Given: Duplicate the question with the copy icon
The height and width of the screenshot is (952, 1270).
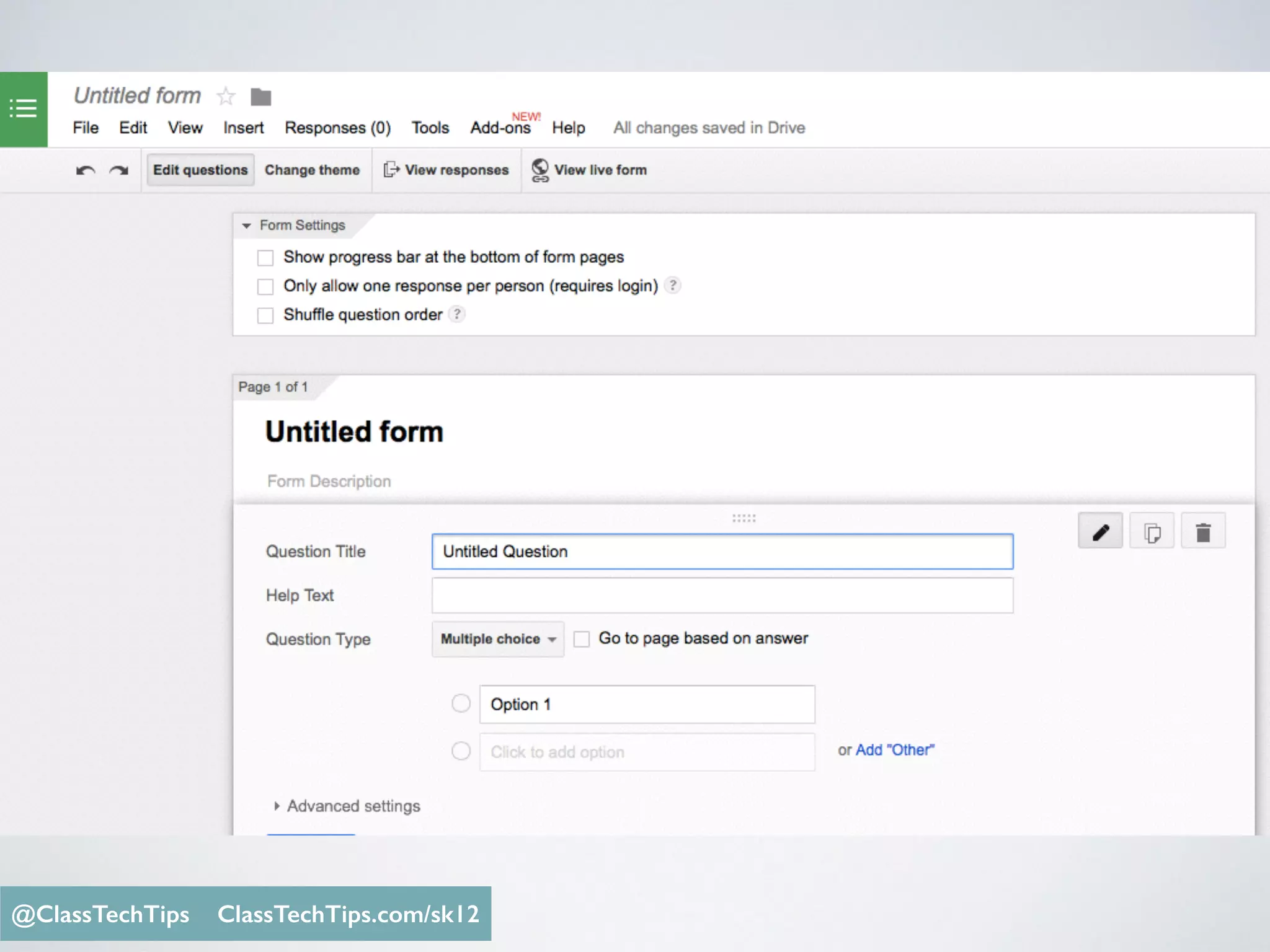Looking at the screenshot, I should [1152, 532].
